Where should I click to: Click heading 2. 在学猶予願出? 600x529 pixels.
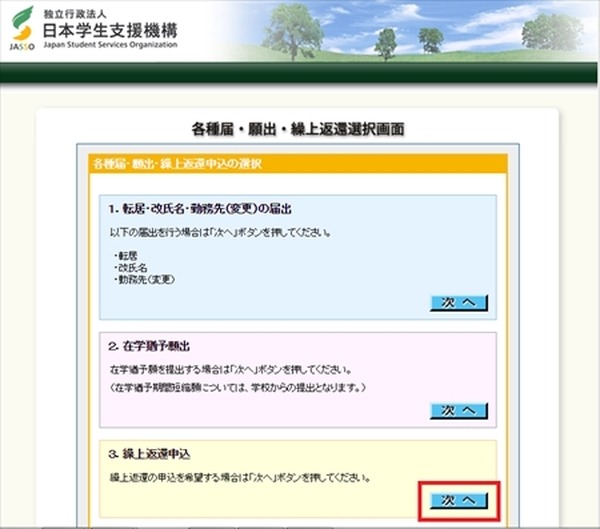pyautogui.click(x=149, y=346)
